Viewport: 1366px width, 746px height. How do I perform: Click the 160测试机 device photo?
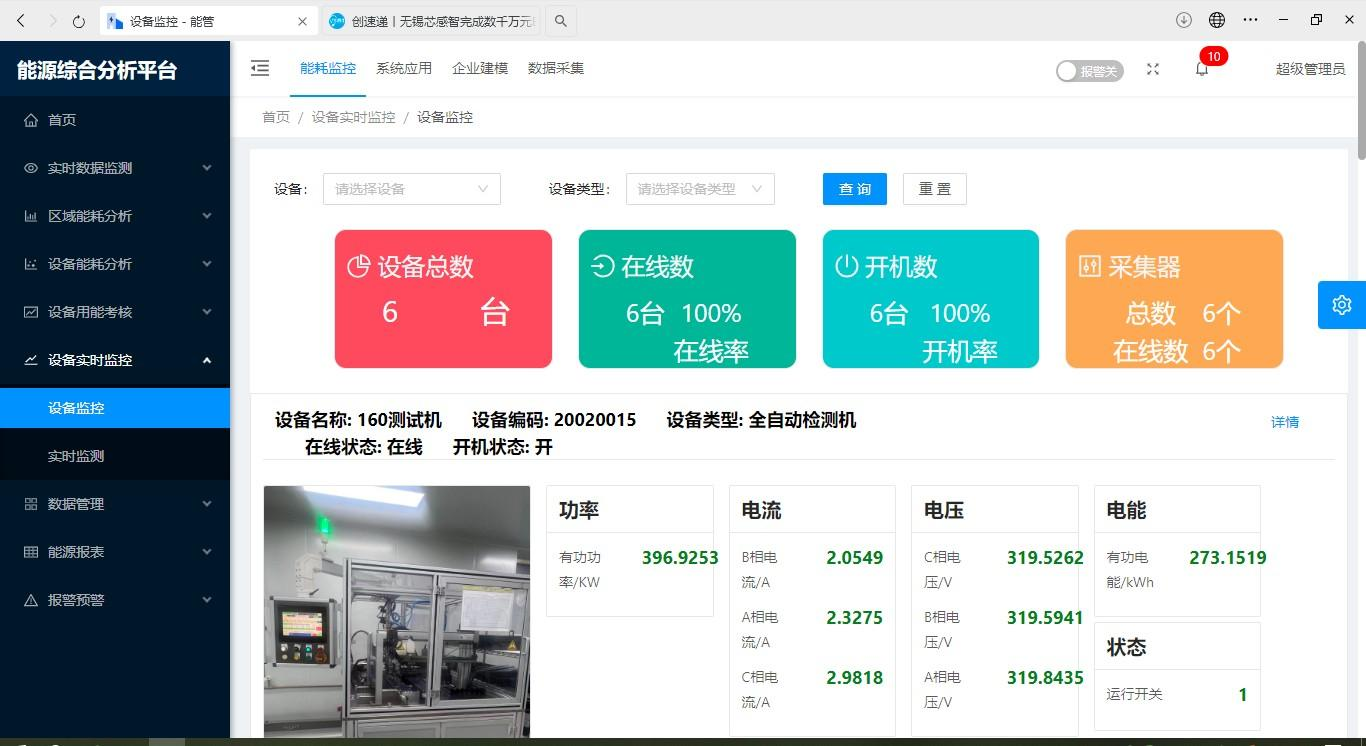tap(396, 611)
